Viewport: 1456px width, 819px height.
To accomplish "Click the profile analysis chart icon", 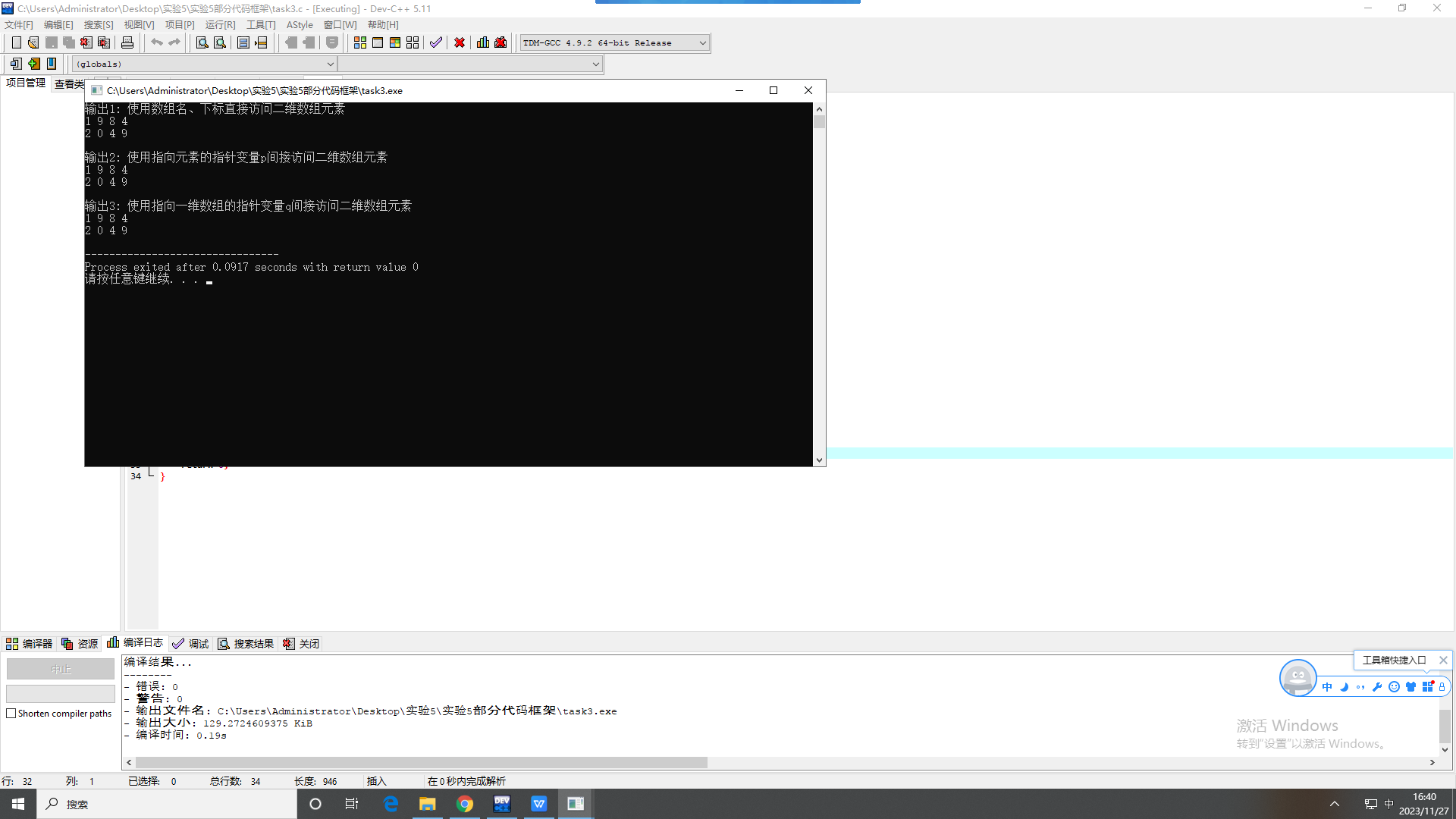I will point(483,42).
